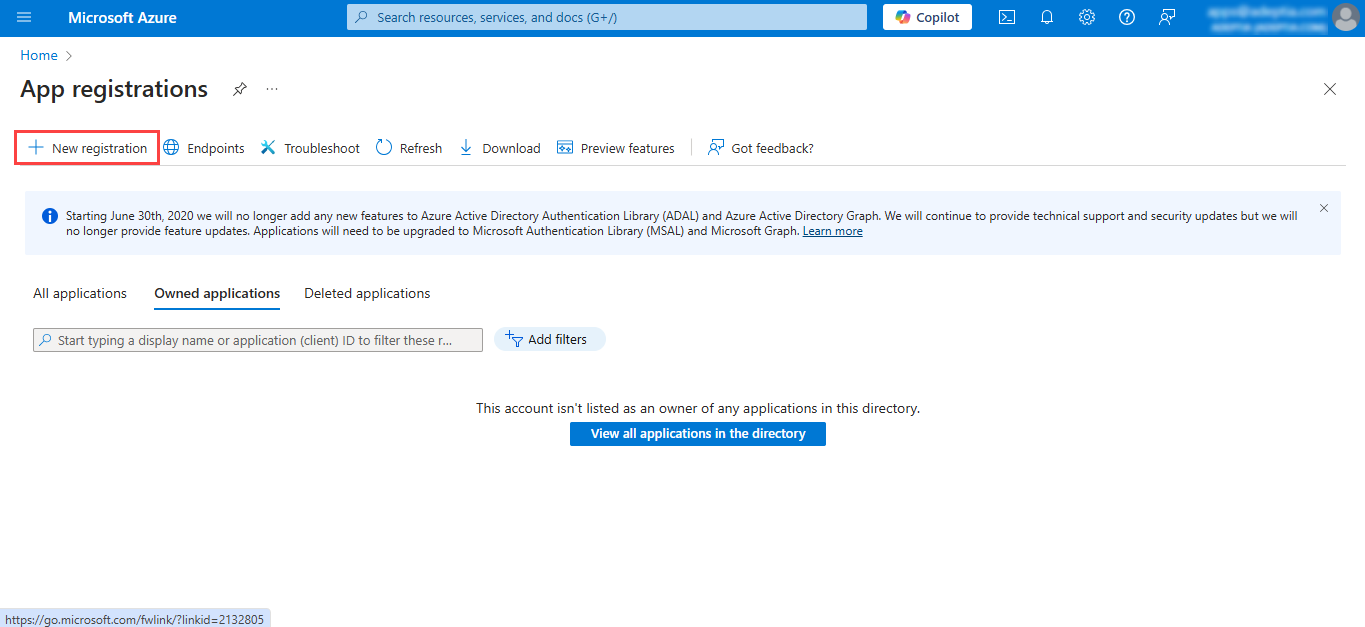Open Preview features
This screenshot has width=1365, height=627.
616,148
